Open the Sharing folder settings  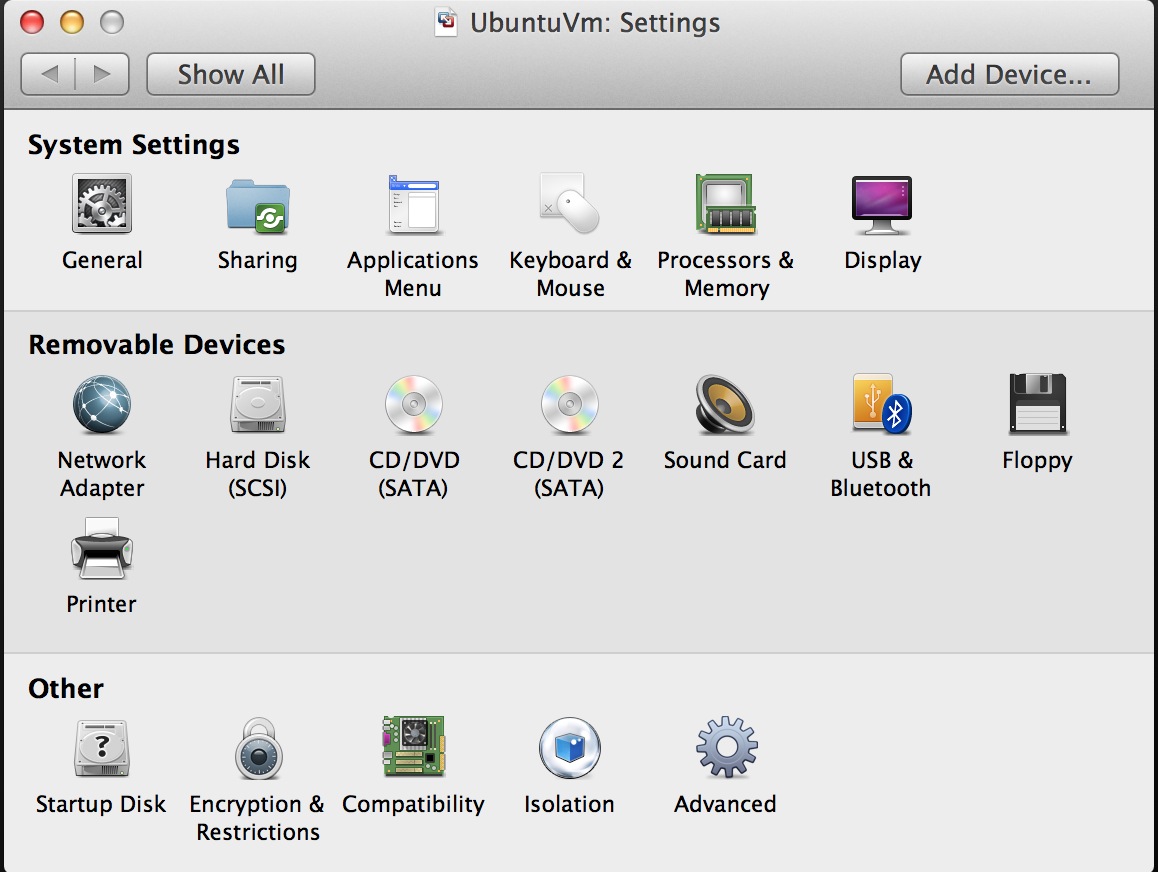point(258,205)
